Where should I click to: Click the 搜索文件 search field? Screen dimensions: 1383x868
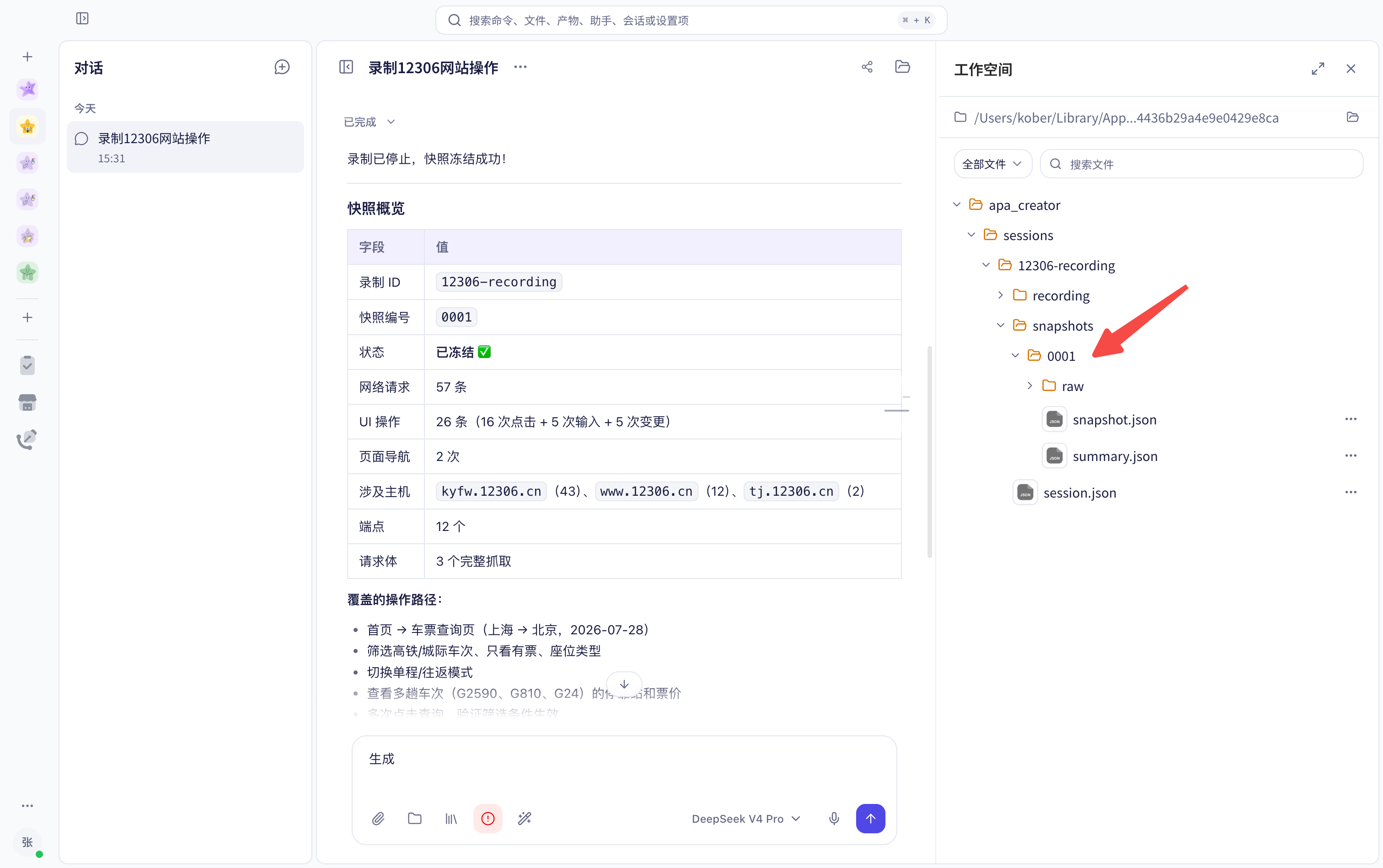point(1201,164)
